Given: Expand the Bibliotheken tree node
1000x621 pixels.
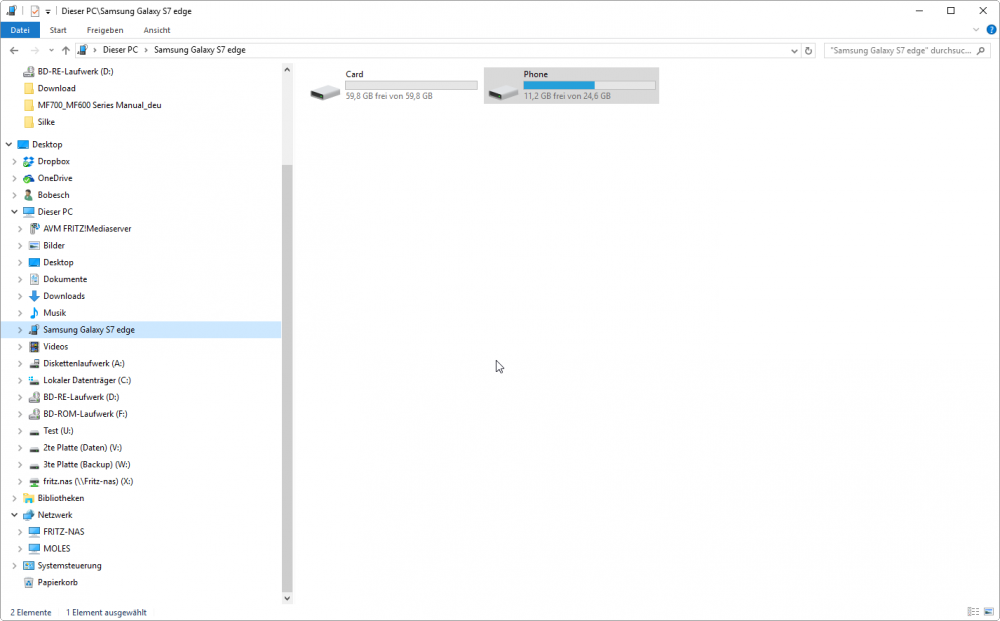Looking at the screenshot, I should click(x=14, y=498).
